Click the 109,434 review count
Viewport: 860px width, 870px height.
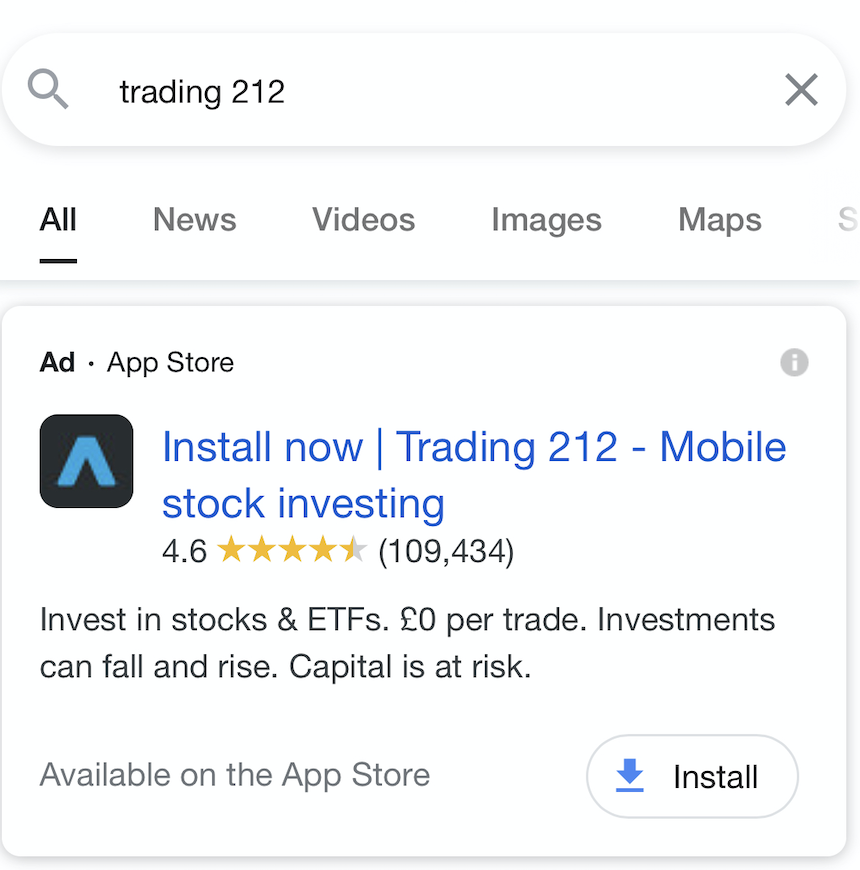click(x=446, y=551)
